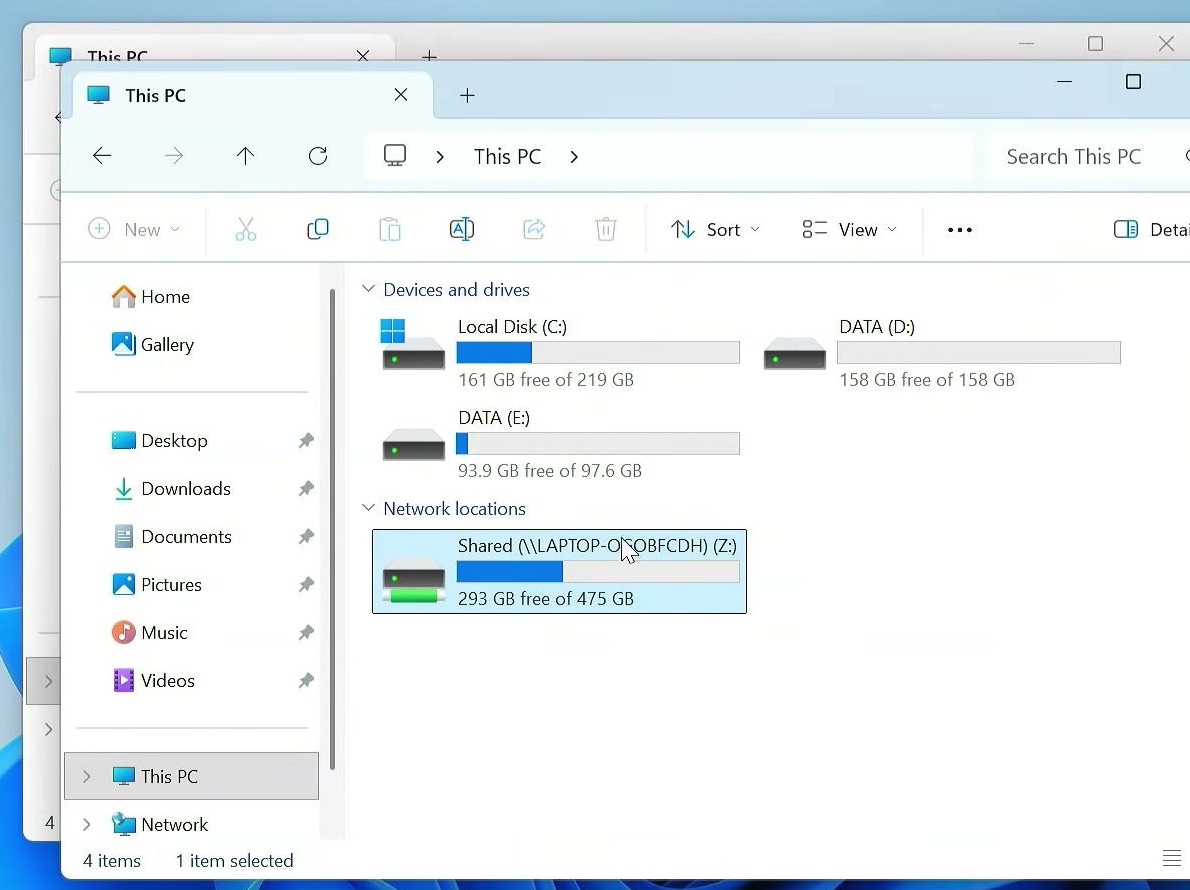
Task: Add a new tab in front window
Action: [468, 96]
